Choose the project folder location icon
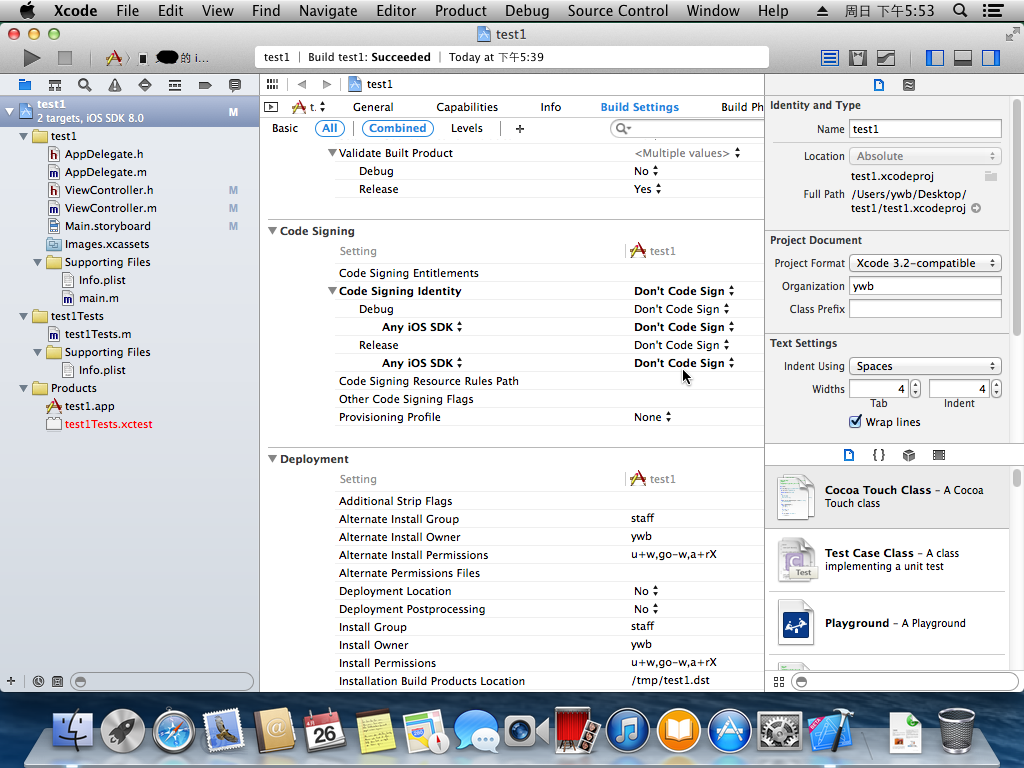This screenshot has width=1024, height=768. pyautogui.click(x=991, y=176)
